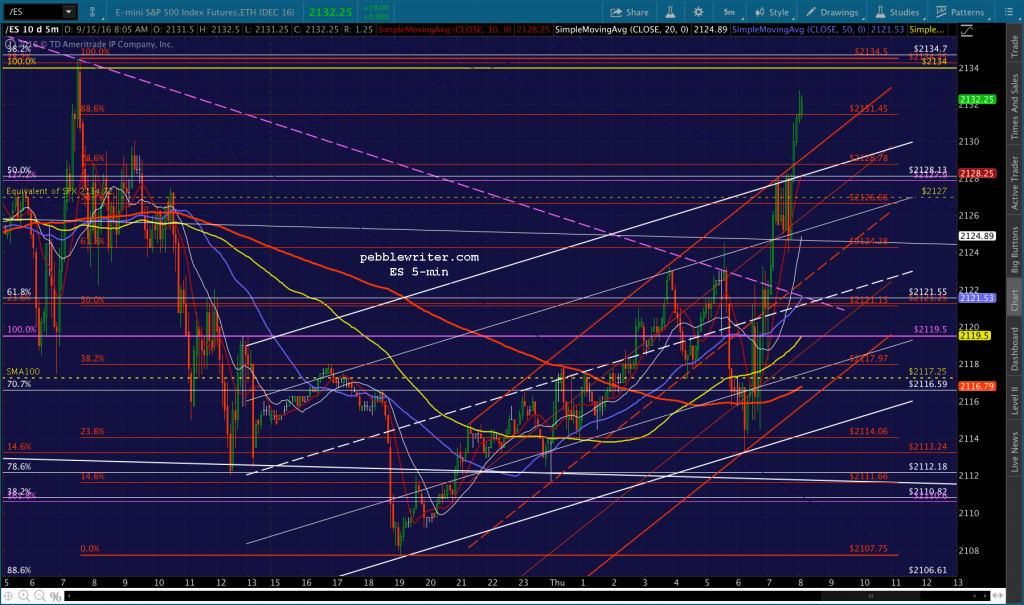
Task: Toggle the percent scale icon
Action: 56,596
